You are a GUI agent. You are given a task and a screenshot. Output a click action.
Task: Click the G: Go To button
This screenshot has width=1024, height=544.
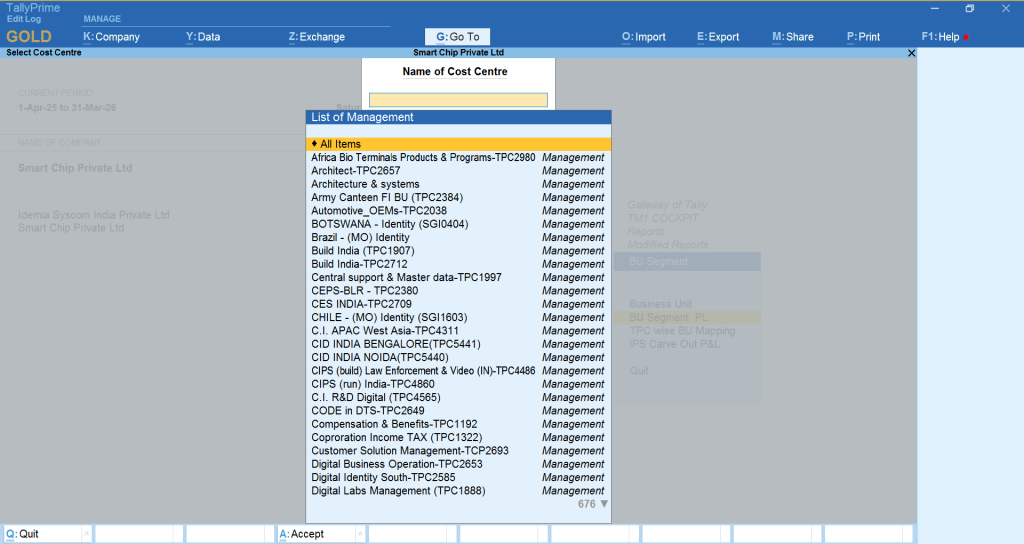[x=458, y=37]
